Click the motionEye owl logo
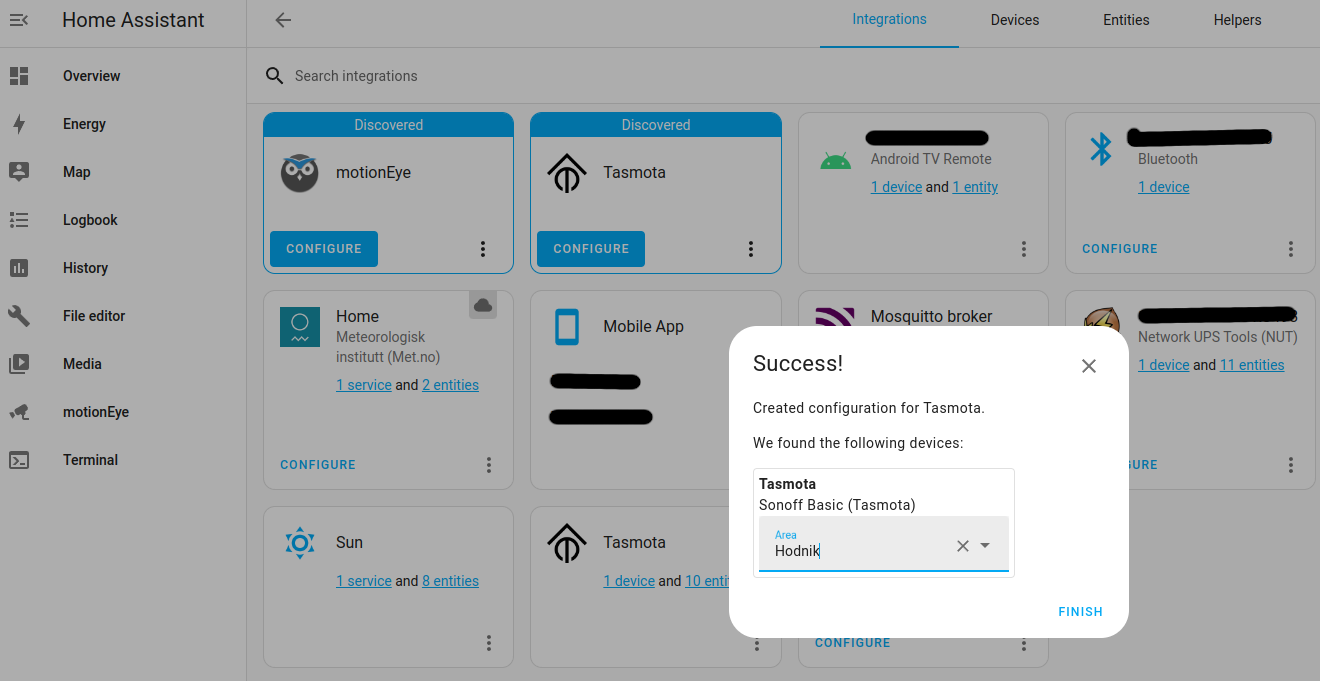The width and height of the screenshot is (1320, 681). (300, 173)
